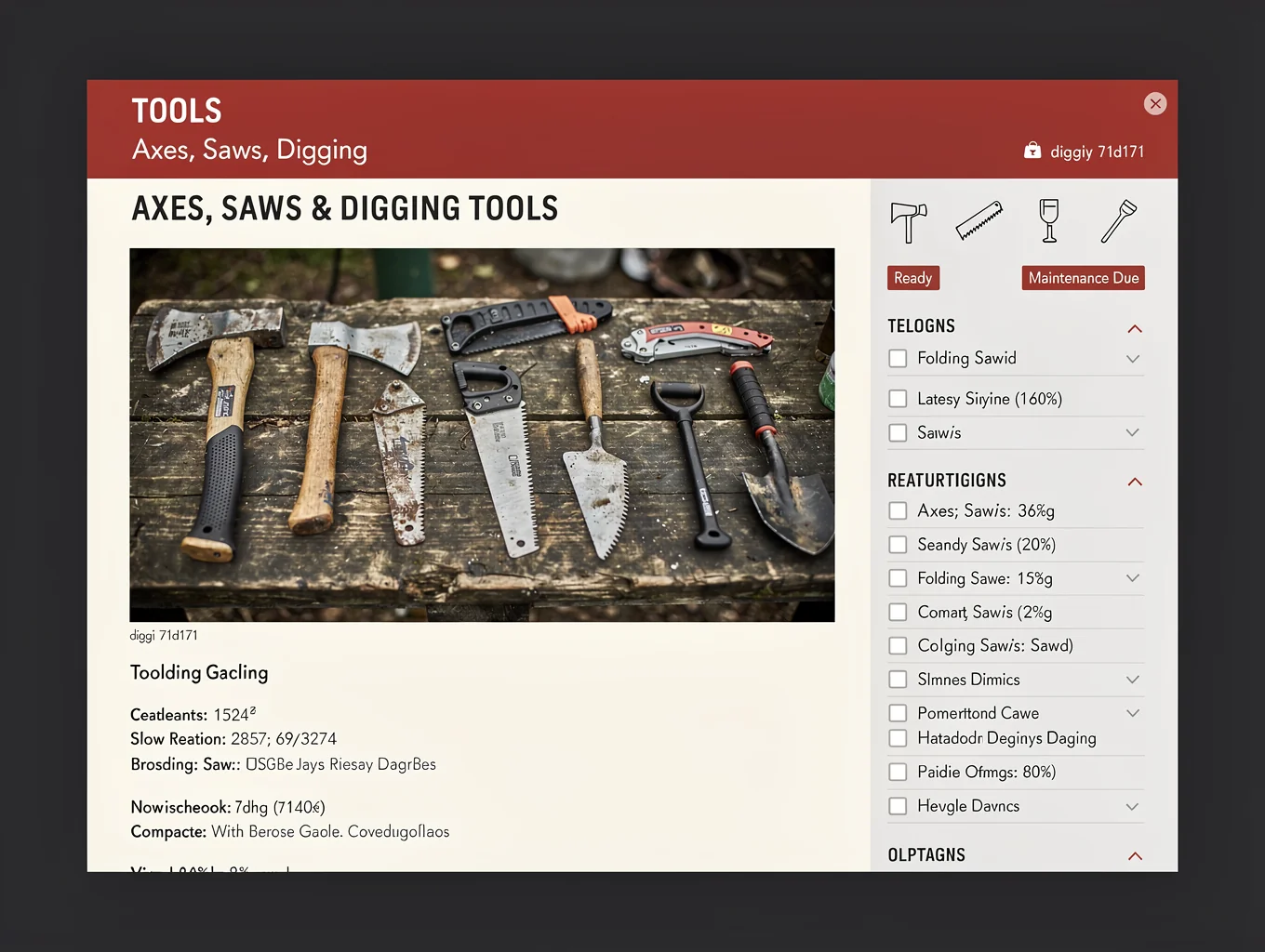
Task: Click the Maintenance Due button
Action: [1084, 278]
